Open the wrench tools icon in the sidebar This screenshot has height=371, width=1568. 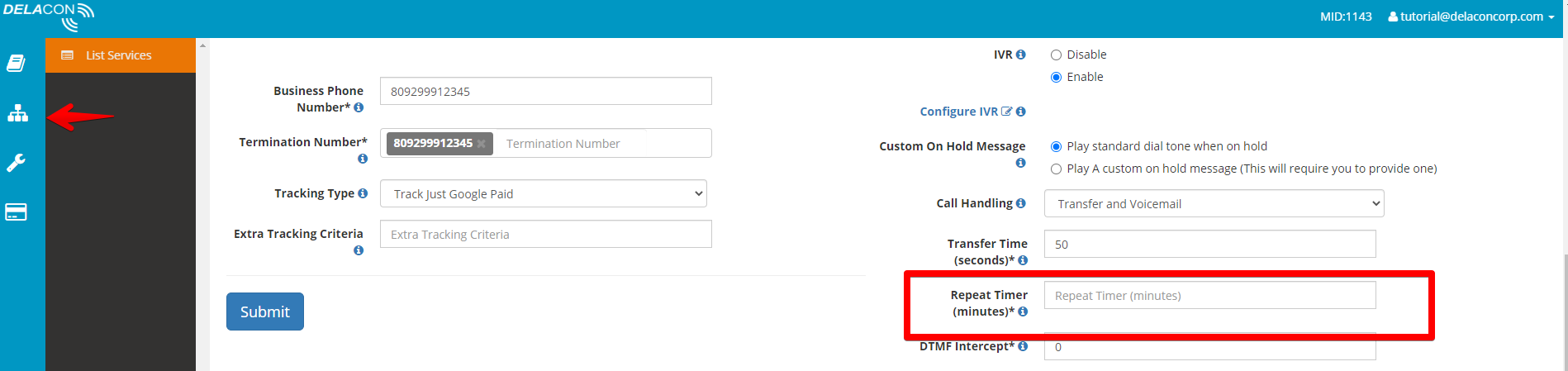[16, 163]
